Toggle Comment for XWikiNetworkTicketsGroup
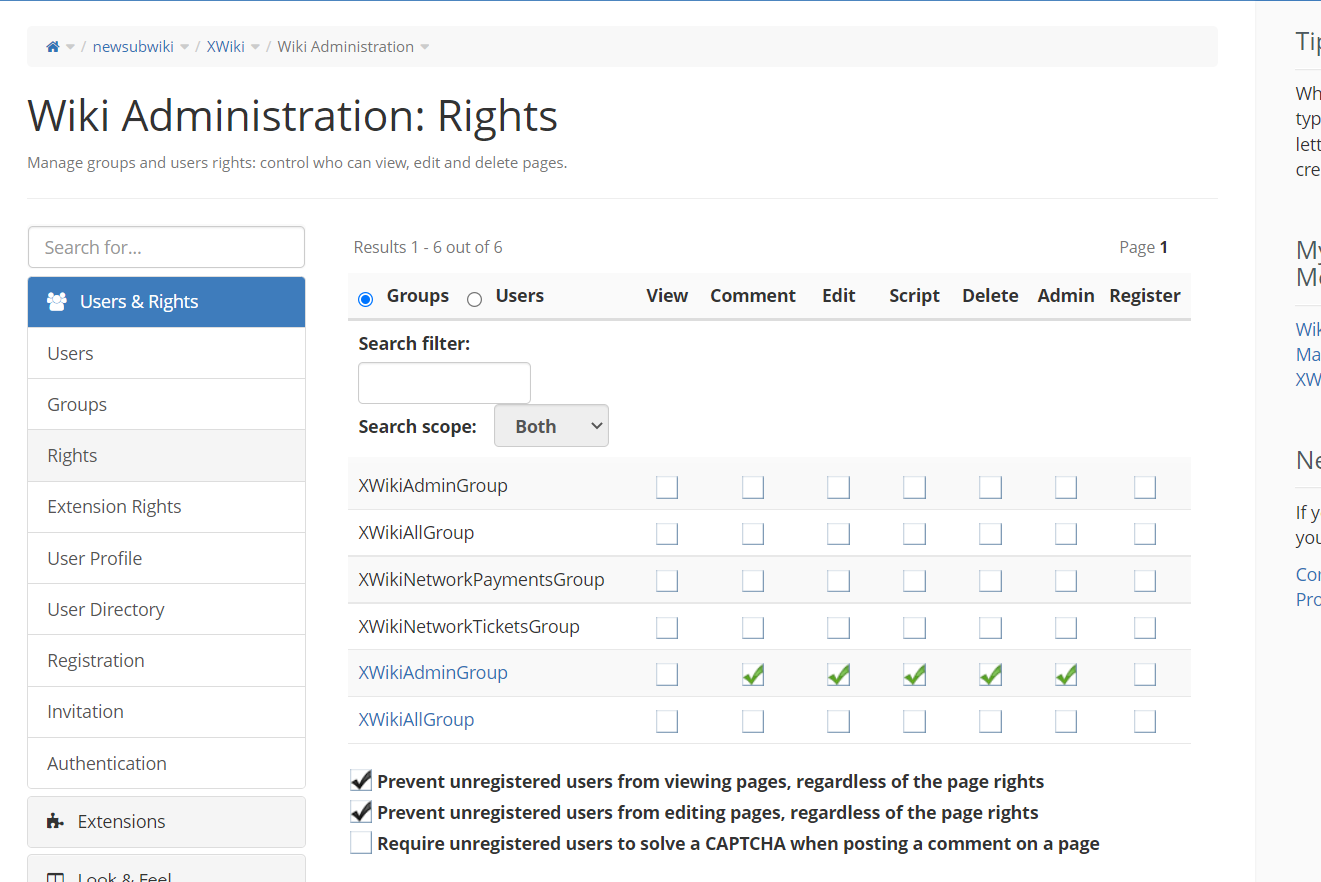The image size is (1321, 882). [x=753, y=627]
